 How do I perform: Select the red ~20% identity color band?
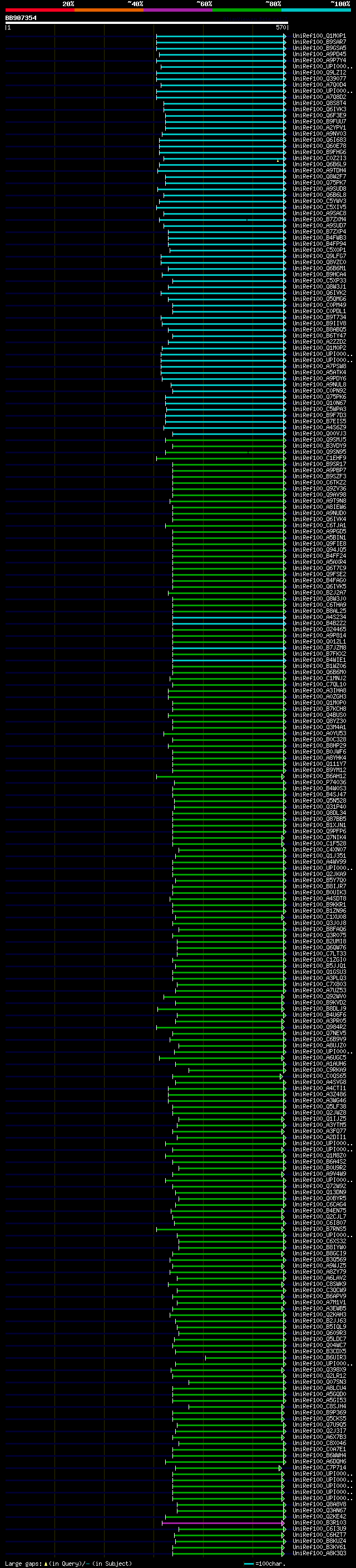click(x=39, y=10)
